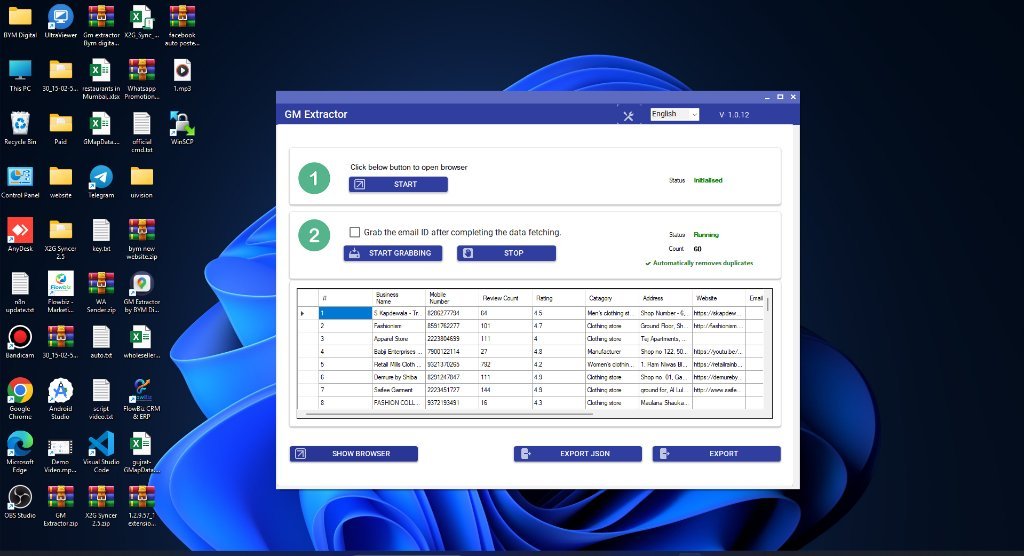Select Microsoft Edge desktop shortcut
This screenshot has height=556, width=1024.
(x=20, y=453)
